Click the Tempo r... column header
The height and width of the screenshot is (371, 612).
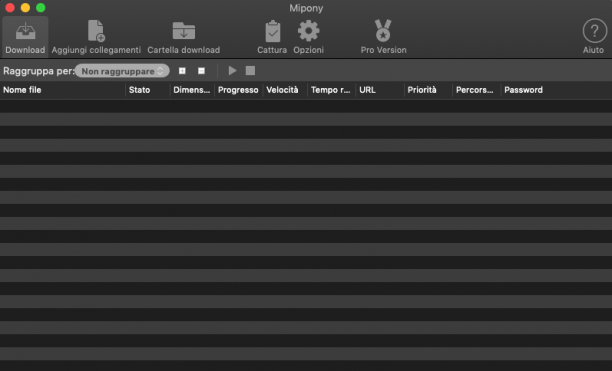(331, 90)
